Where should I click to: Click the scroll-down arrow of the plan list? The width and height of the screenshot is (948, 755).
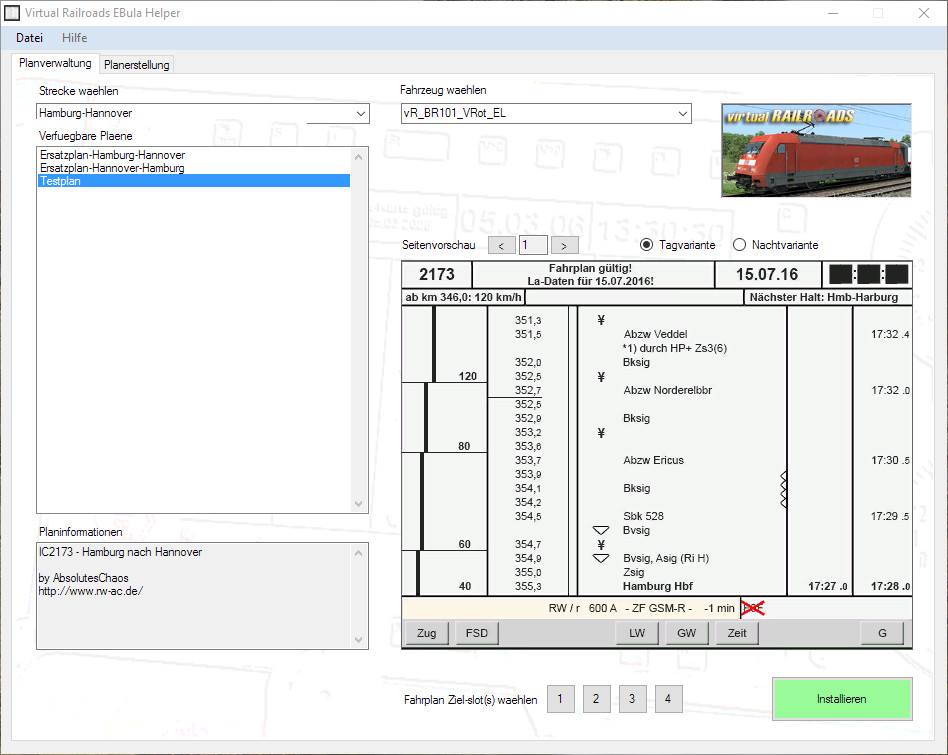[360, 505]
